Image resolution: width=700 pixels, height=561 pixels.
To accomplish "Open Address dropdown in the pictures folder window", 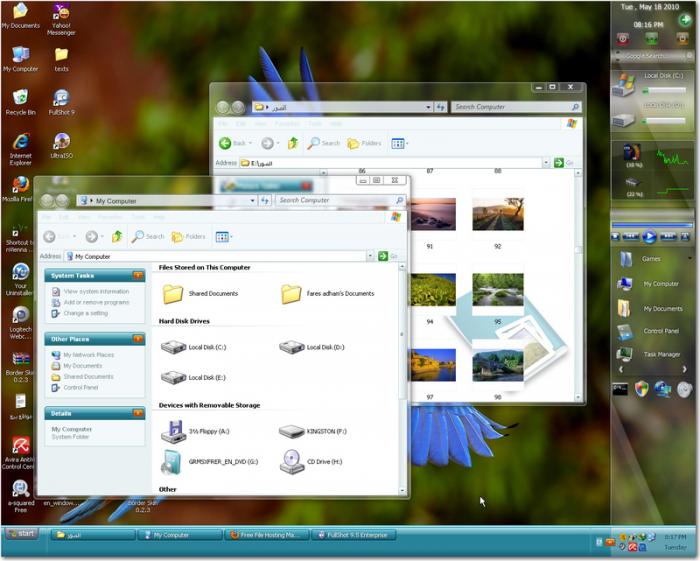I will click(546, 163).
